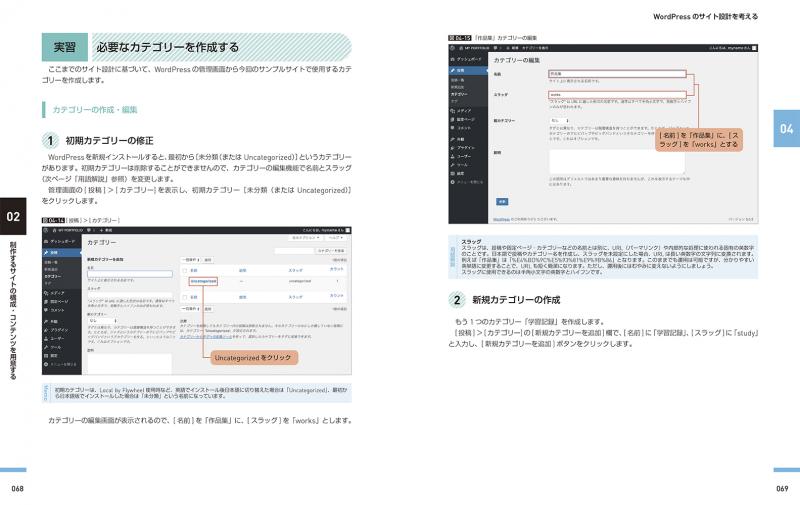Select カテゴリー submenu in category edit sidebar

(x=459, y=94)
